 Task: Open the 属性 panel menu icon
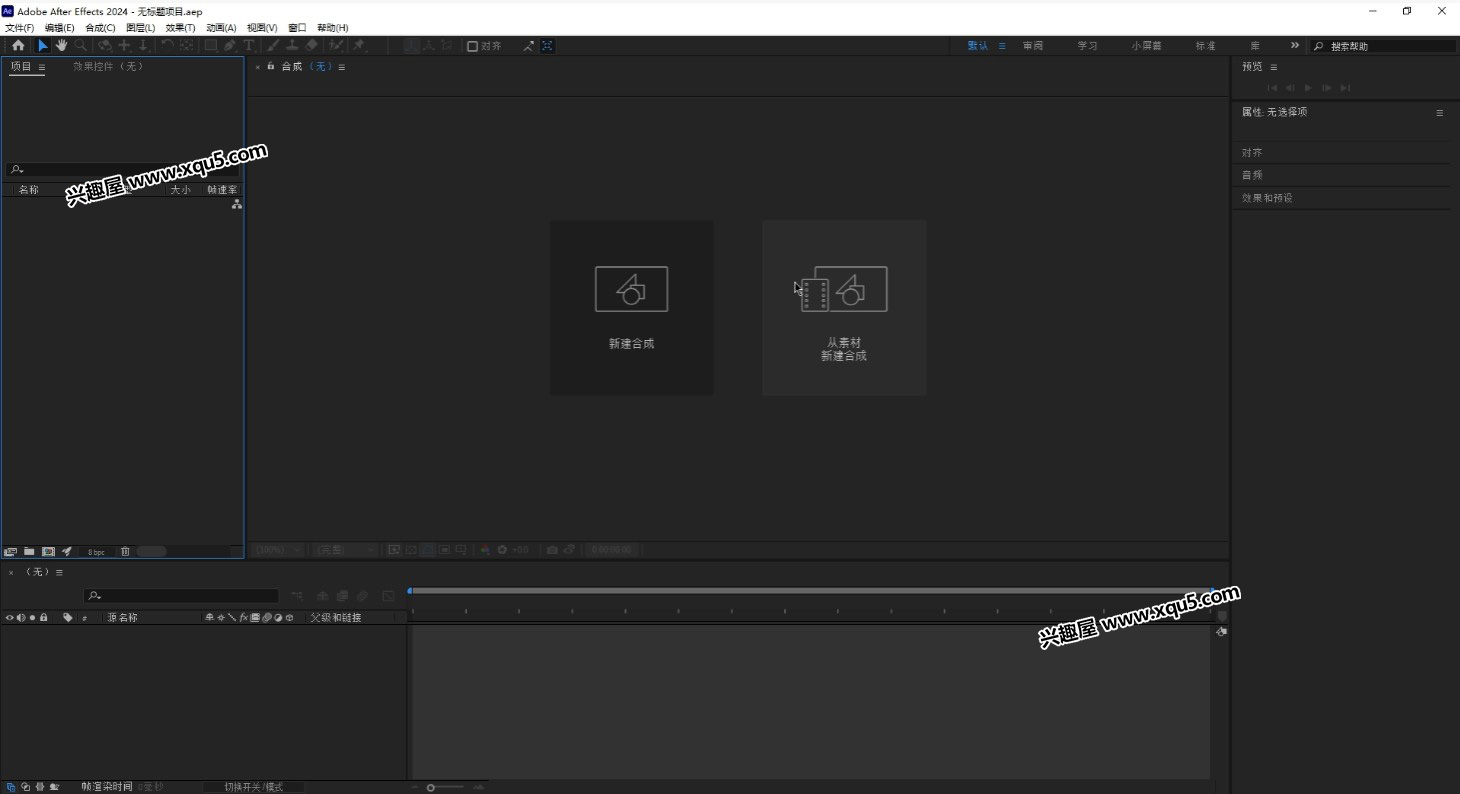1440,113
